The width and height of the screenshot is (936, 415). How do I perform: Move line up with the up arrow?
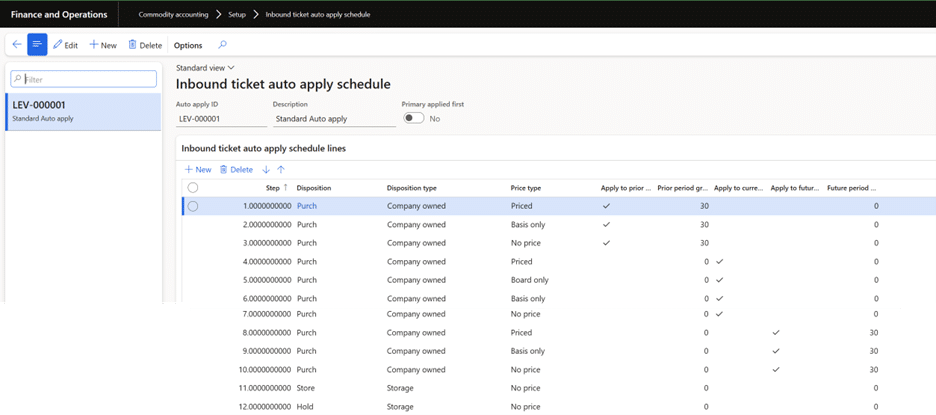tap(281, 170)
